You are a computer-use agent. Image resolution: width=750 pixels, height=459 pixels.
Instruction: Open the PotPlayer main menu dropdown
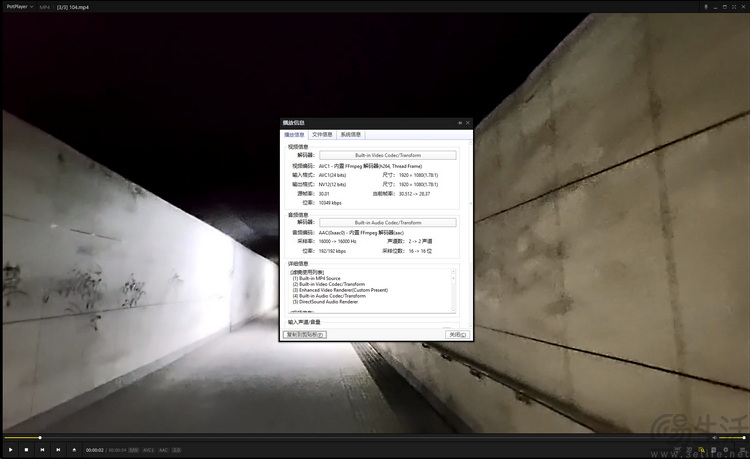click(x=18, y=6)
